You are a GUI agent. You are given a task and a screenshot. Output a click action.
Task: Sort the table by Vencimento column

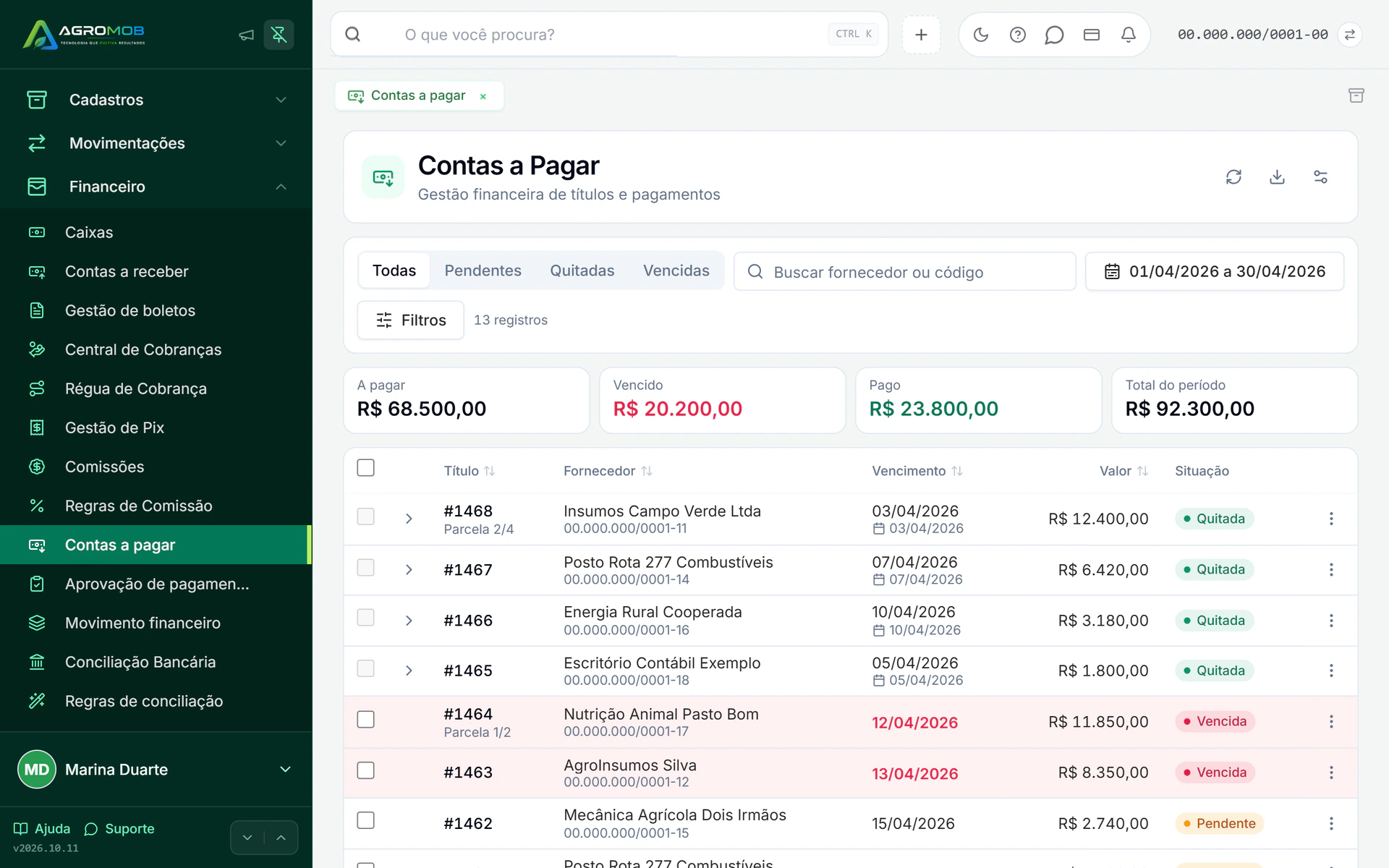[x=917, y=471]
